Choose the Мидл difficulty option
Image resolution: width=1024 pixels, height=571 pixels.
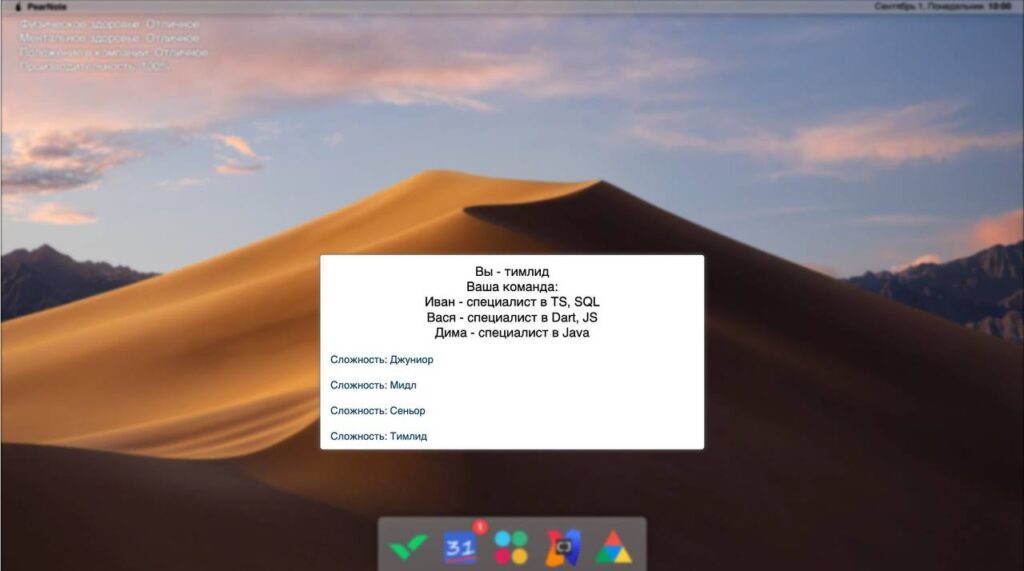(373, 385)
